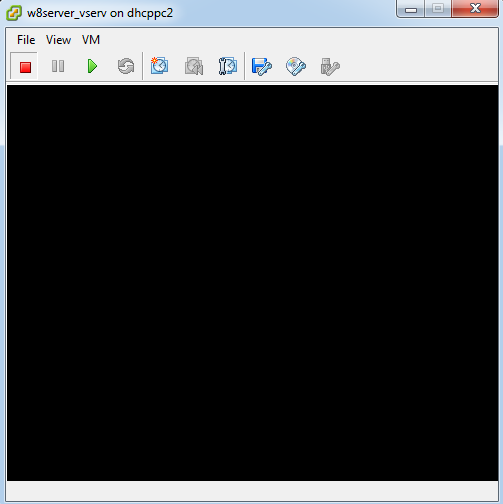Click the greyed-out maximize button

pos(438,8)
